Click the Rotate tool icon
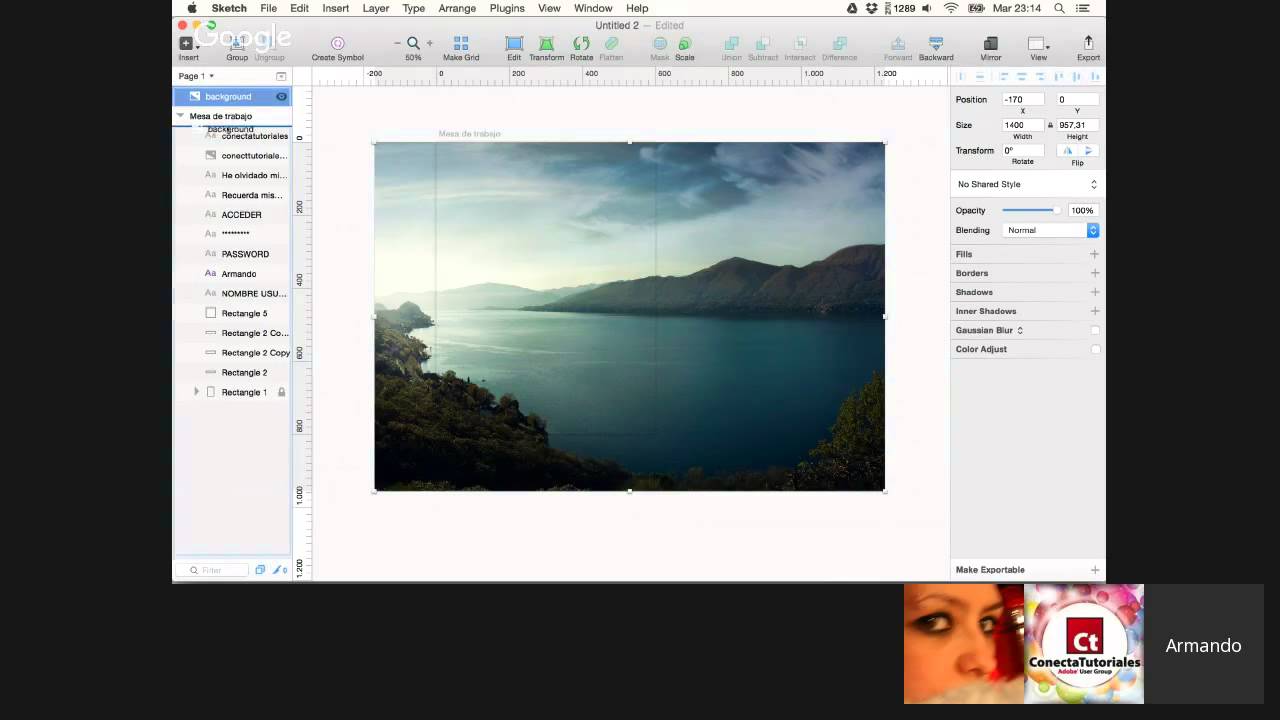Screen dimensions: 1280x720 pyautogui.click(x=581, y=43)
